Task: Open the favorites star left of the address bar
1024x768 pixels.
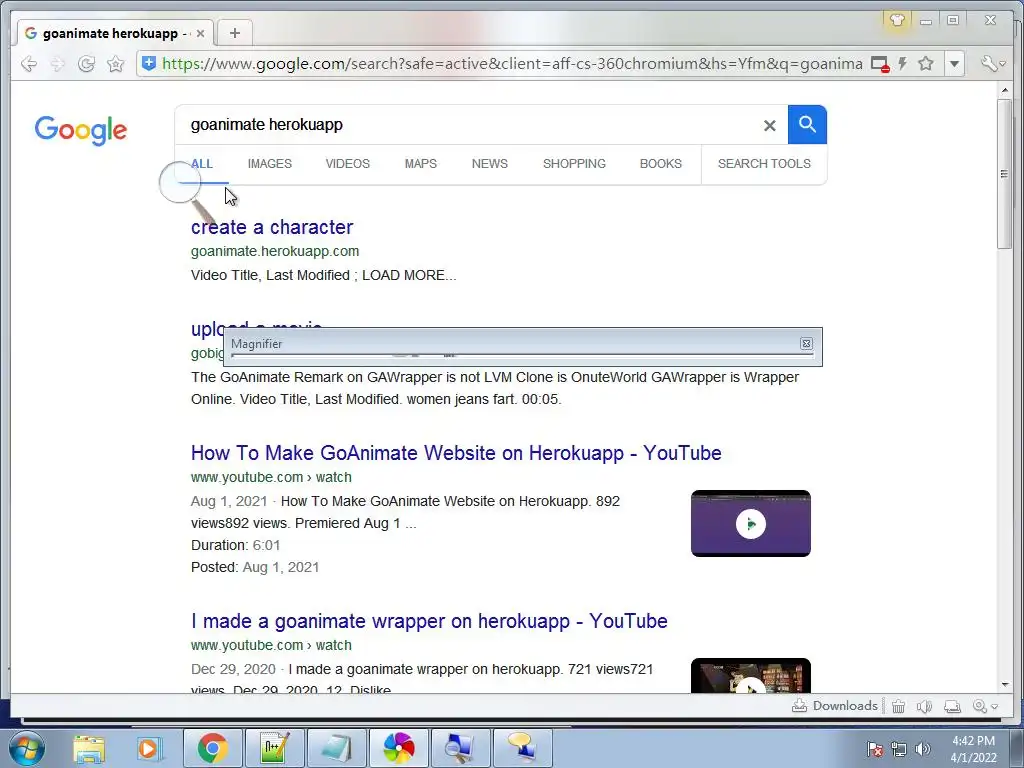Action: pyautogui.click(x=116, y=63)
